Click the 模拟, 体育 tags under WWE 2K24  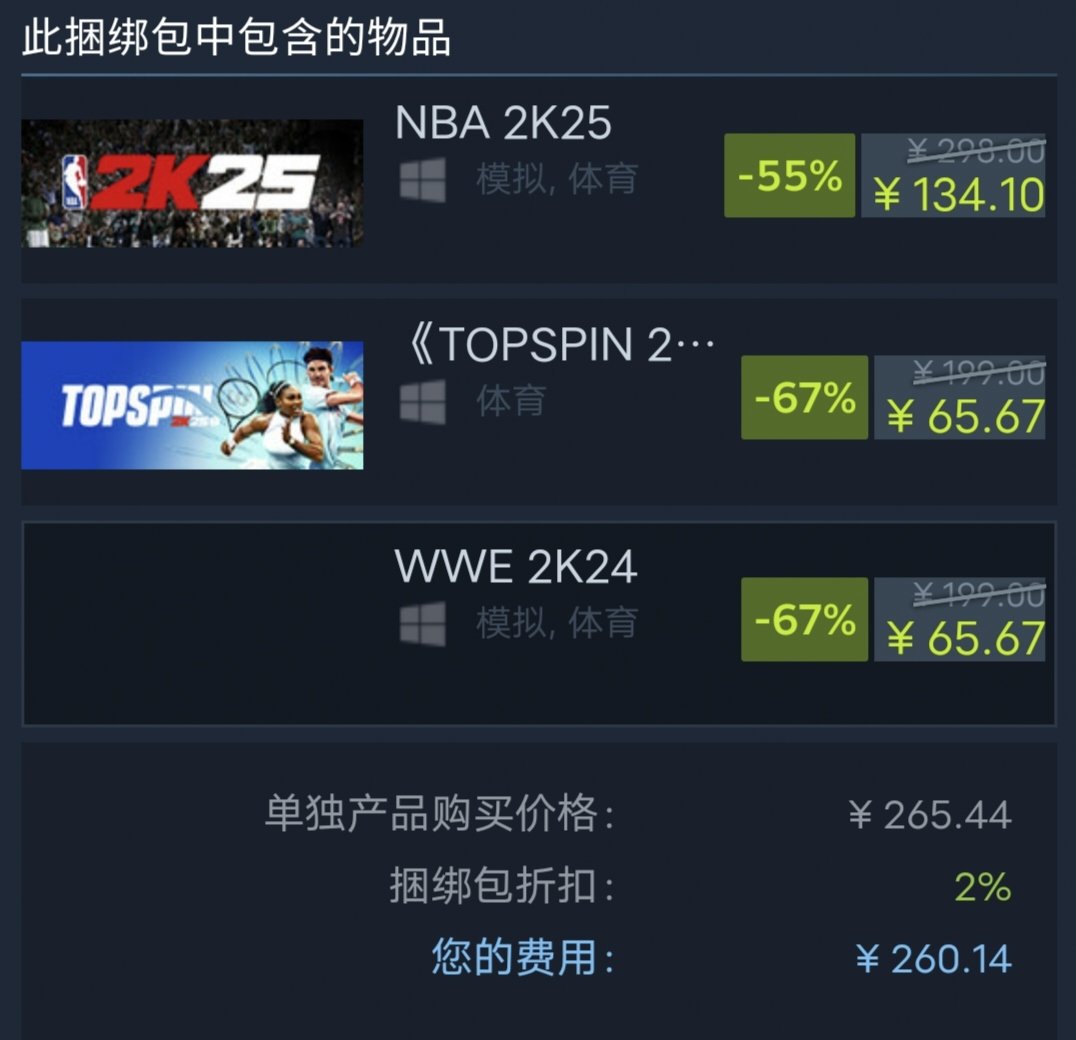557,623
